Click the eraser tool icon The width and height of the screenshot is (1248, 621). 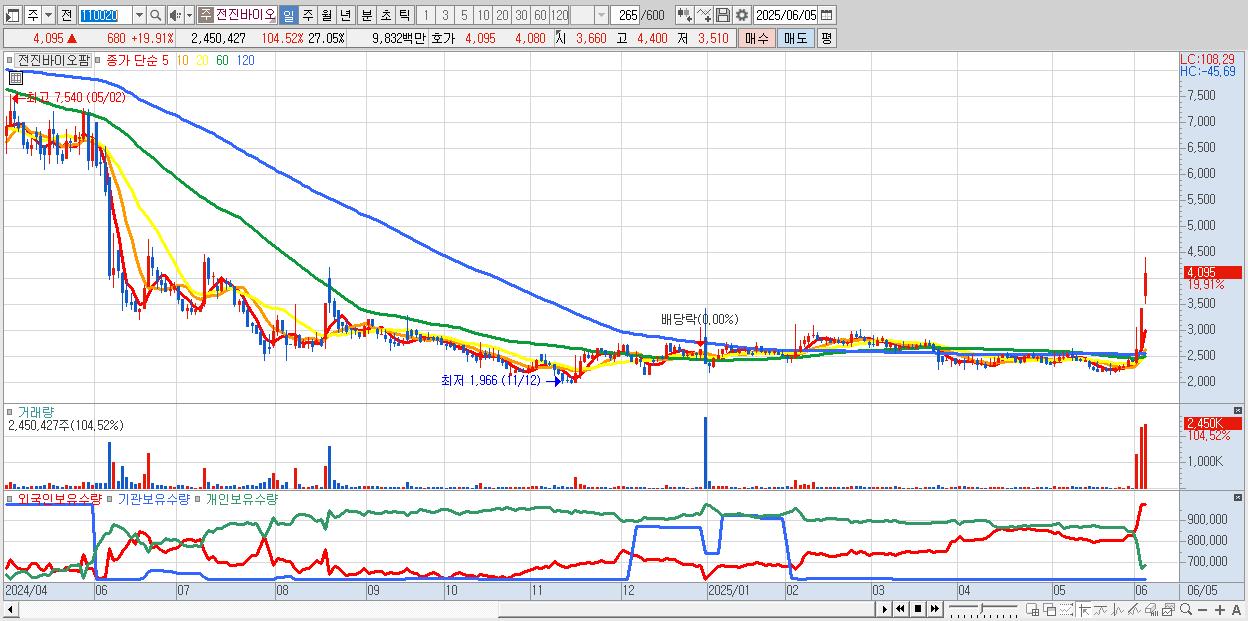[1151, 610]
